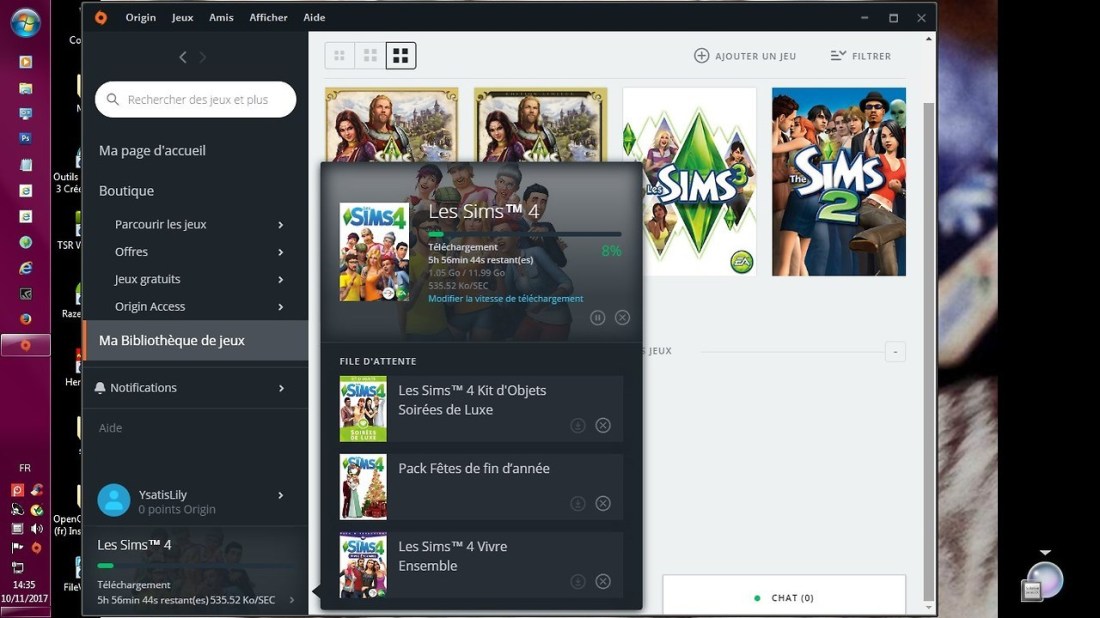Screen dimensions: 1100x618
Task: Pause the Les Sims 4 download
Action: pos(597,317)
